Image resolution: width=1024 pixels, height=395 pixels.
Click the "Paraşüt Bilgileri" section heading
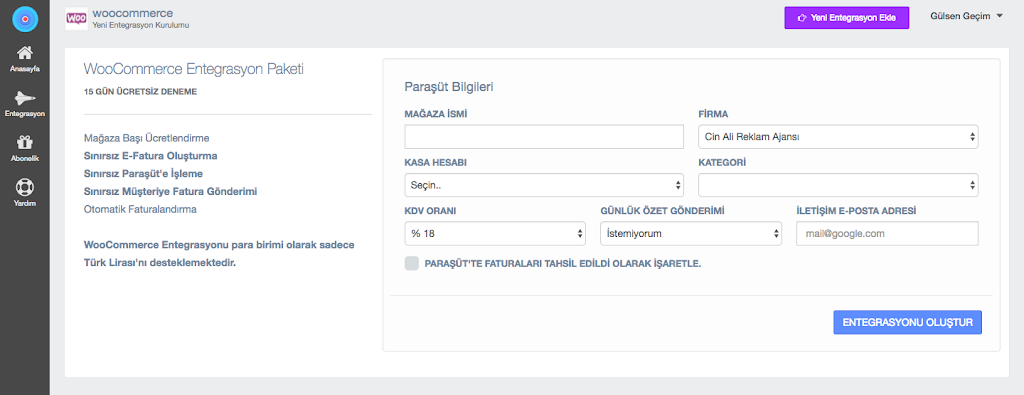(x=449, y=87)
